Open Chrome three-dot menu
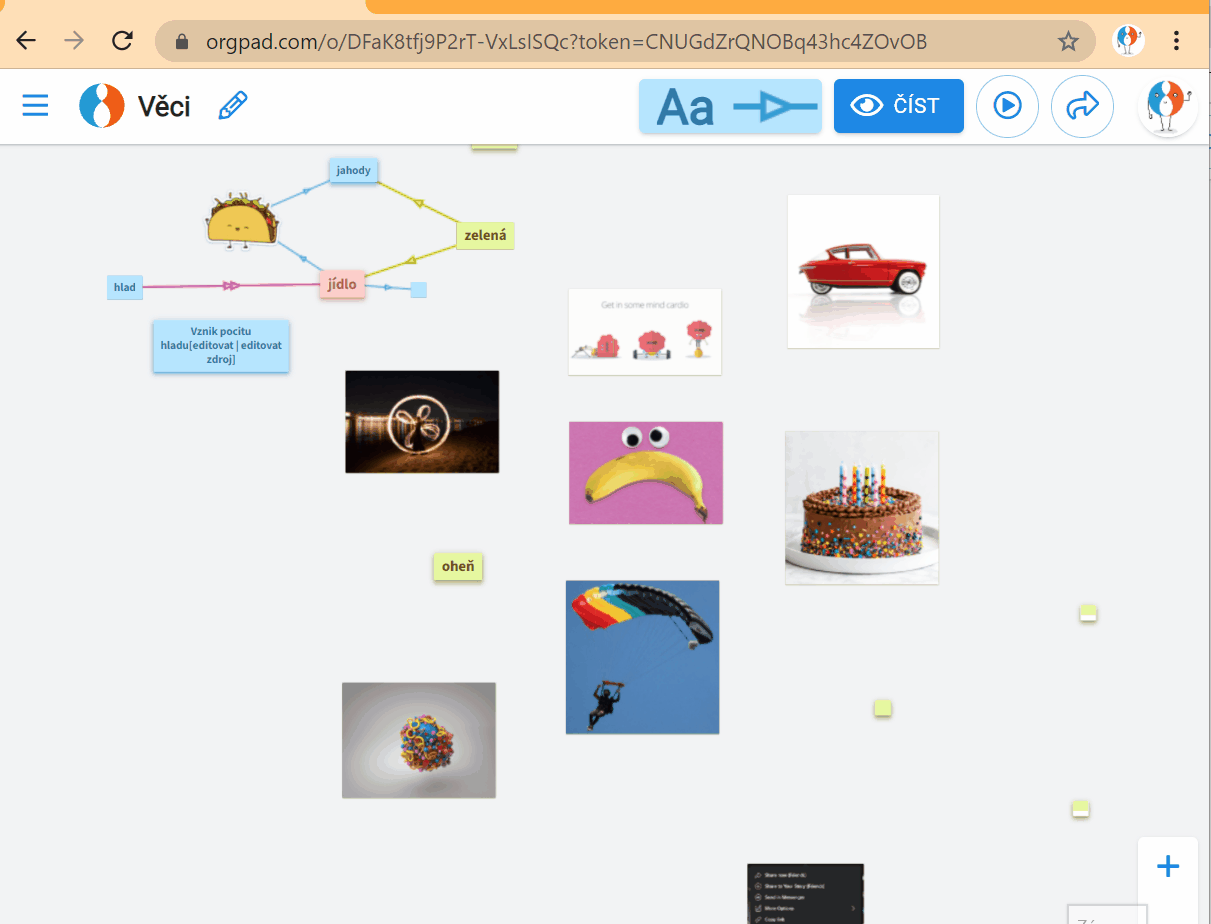Viewport: 1211px width, 924px height. pyautogui.click(x=1176, y=41)
